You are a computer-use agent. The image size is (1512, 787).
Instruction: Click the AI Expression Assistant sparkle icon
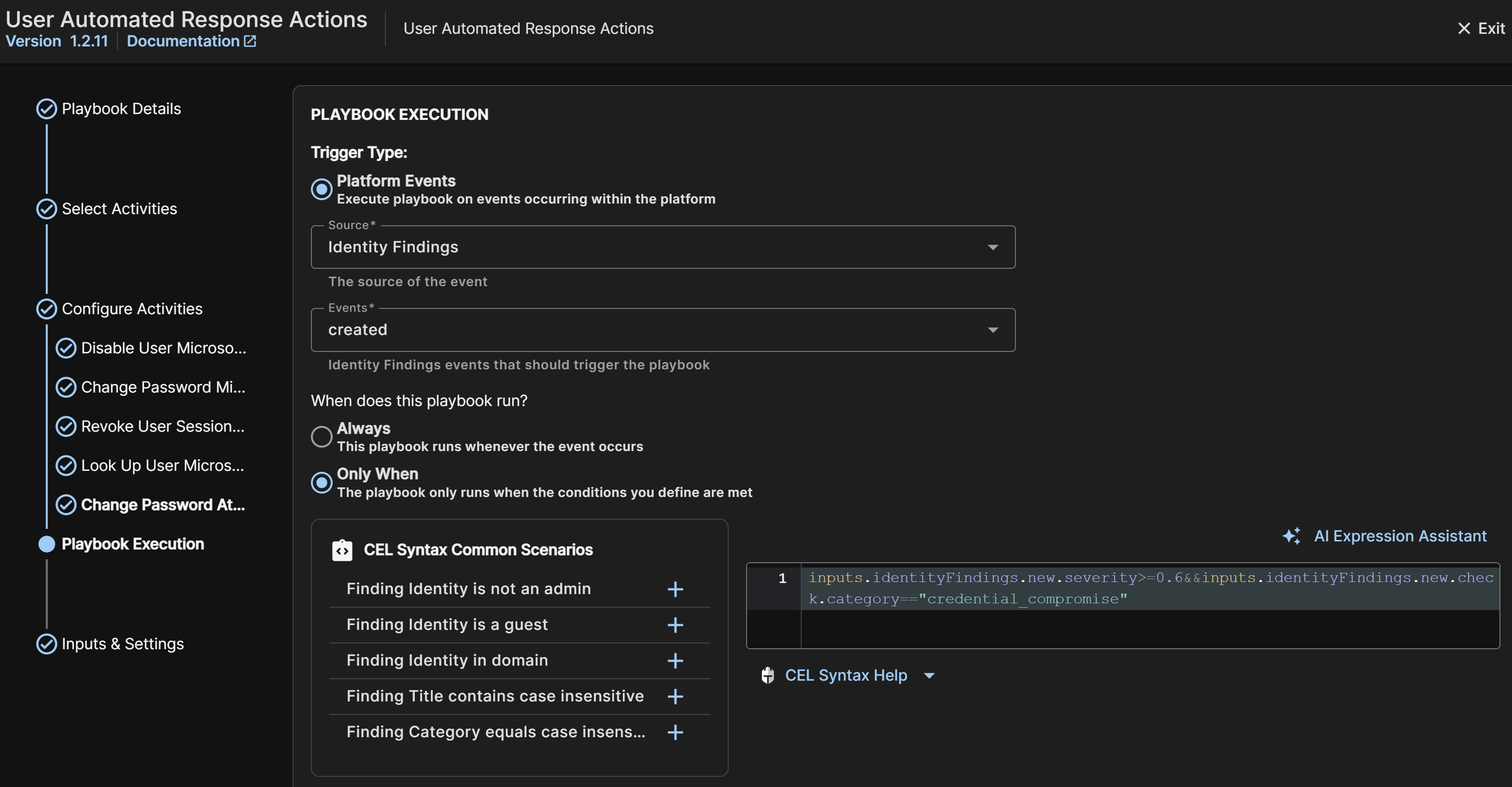coord(1292,536)
